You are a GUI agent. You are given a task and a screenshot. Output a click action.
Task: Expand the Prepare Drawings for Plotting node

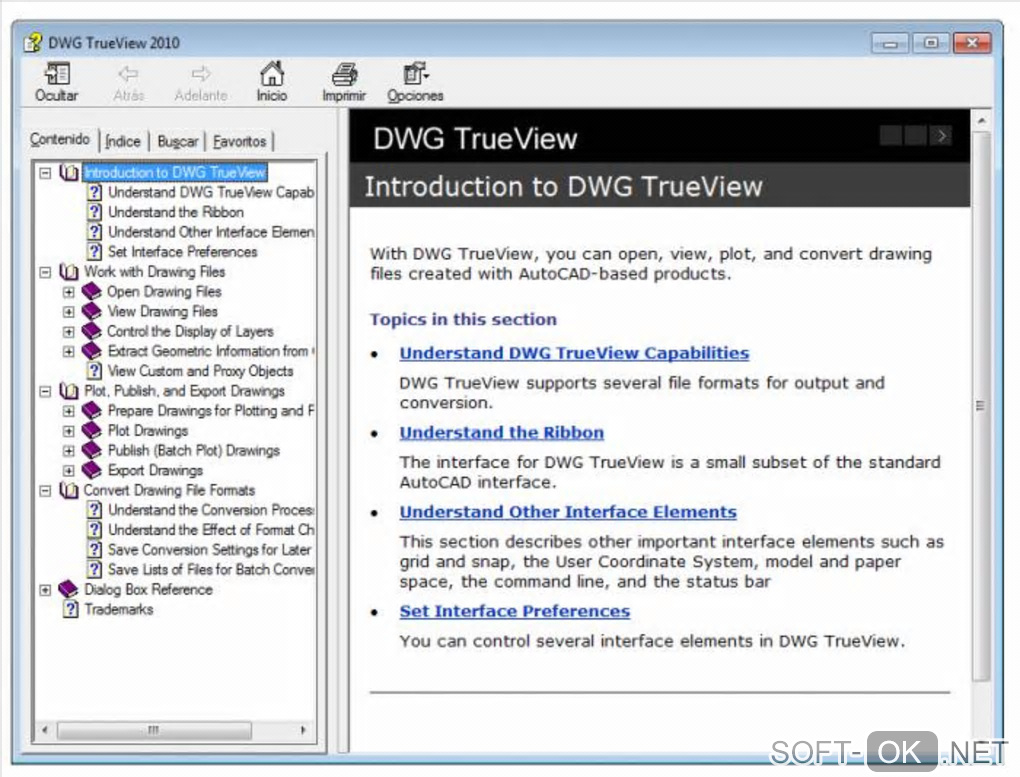[x=68, y=411]
